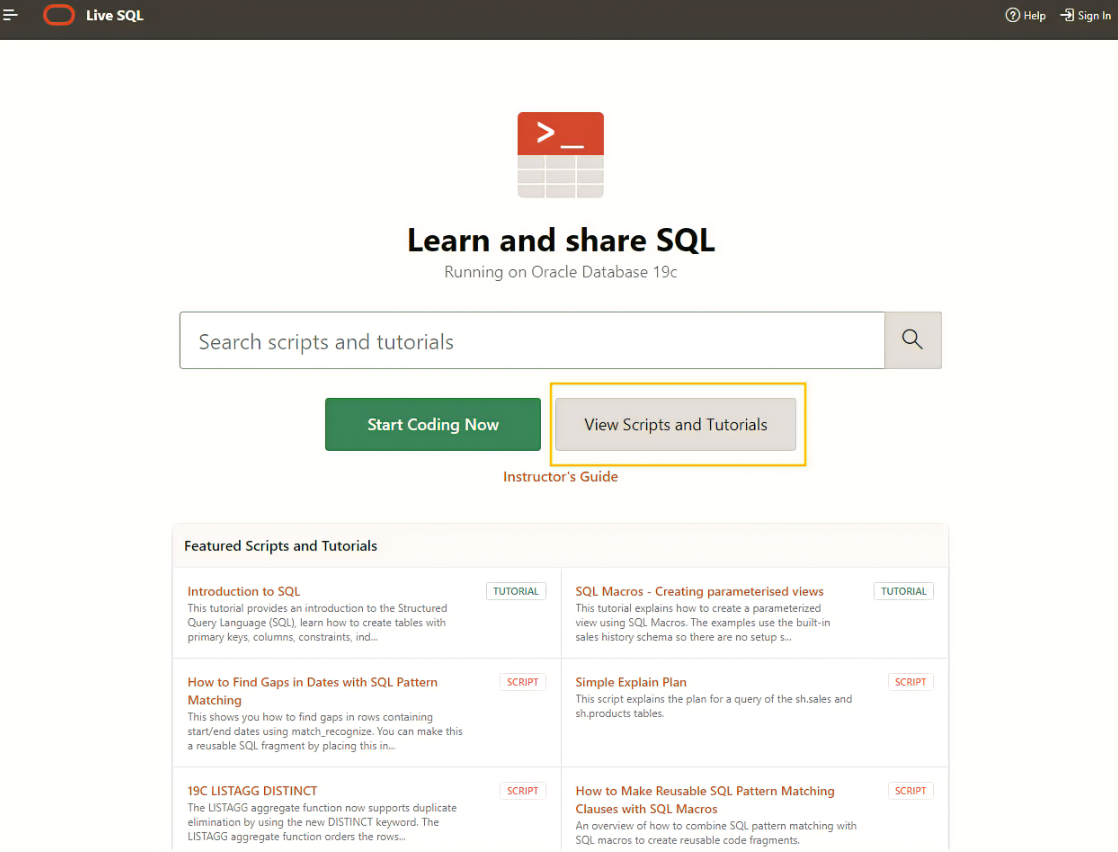Focus the Search scripts and tutorials field

(532, 341)
